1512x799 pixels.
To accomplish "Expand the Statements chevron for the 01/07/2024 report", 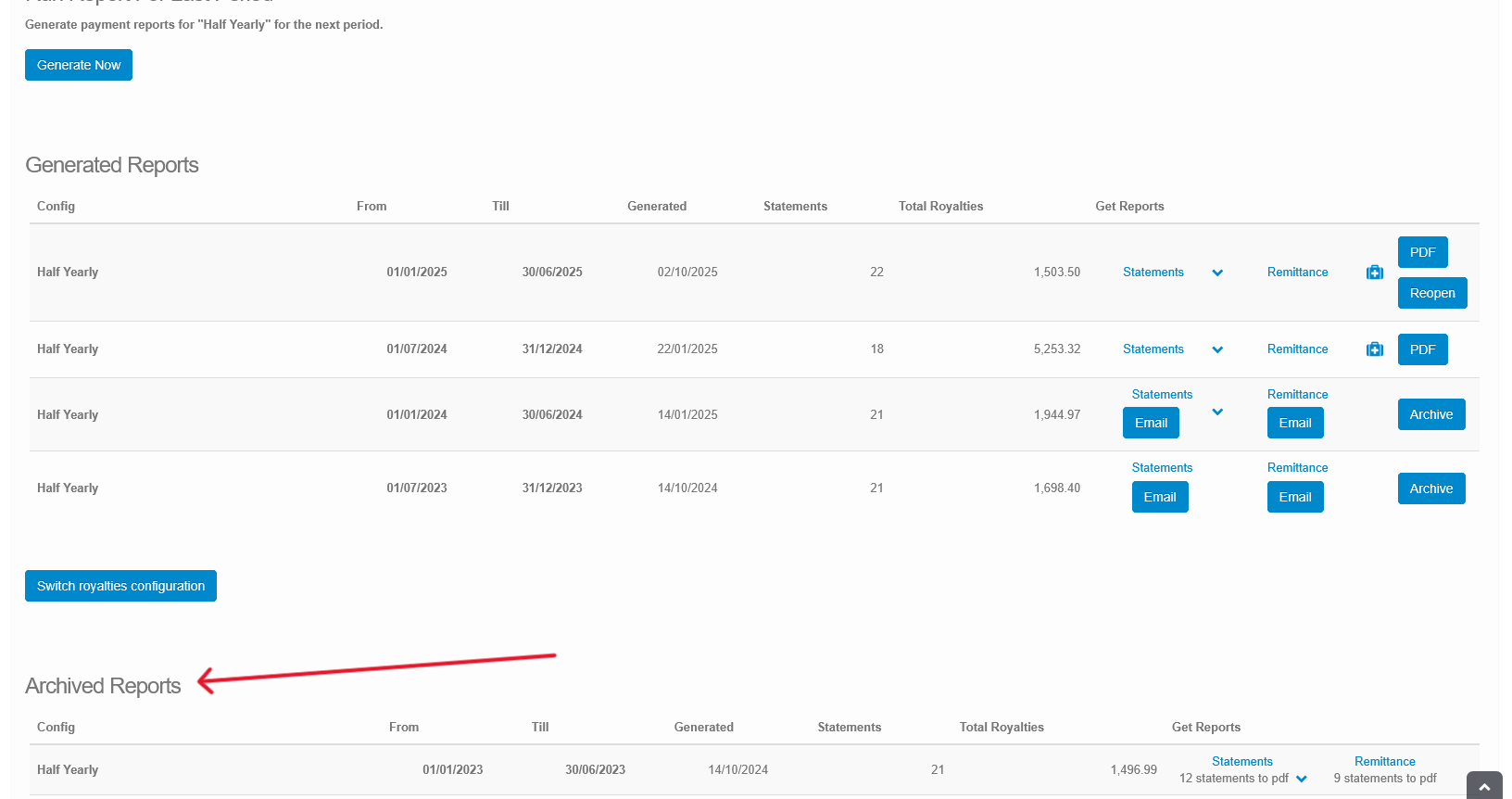I will [1217, 349].
